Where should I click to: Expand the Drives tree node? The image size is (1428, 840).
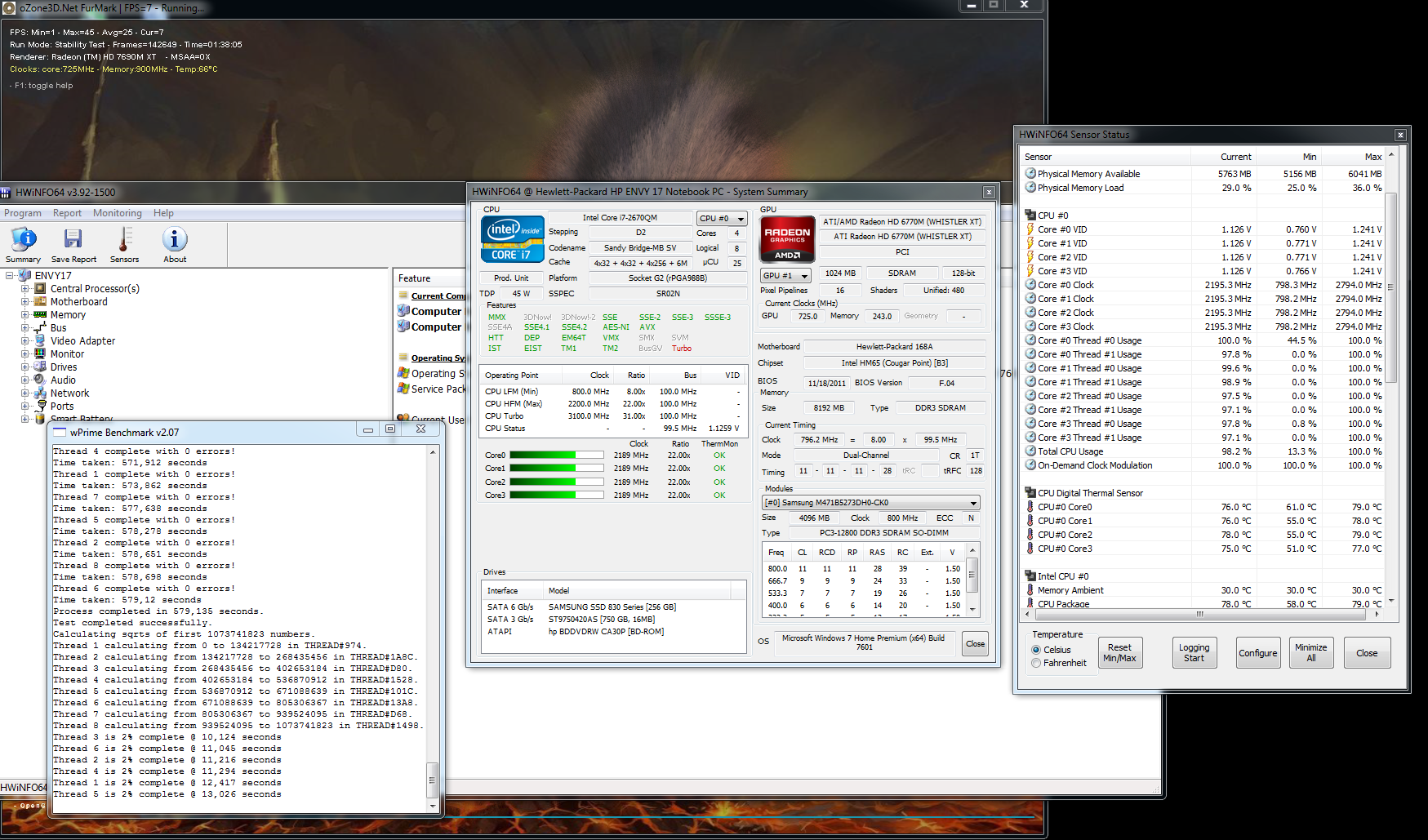24,367
